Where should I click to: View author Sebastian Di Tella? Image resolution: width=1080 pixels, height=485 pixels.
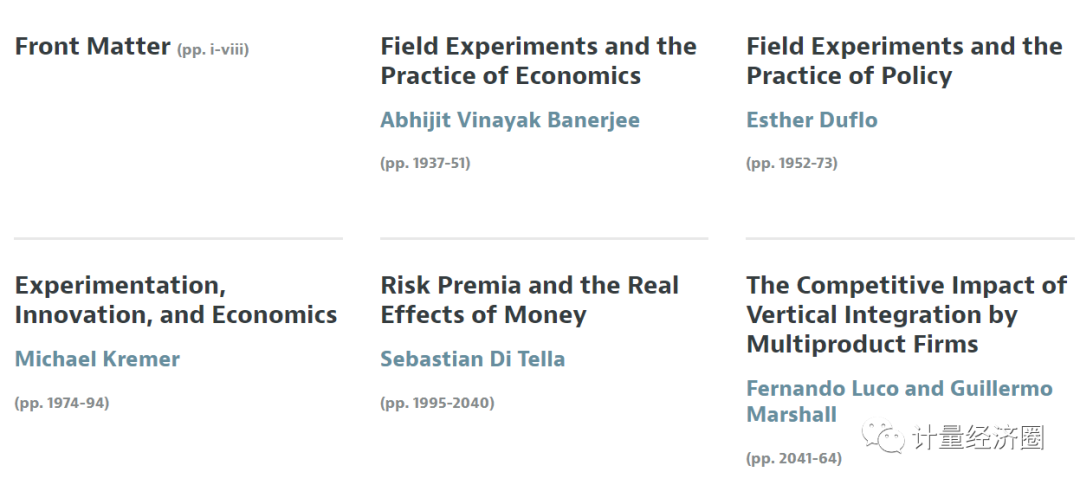point(472,359)
